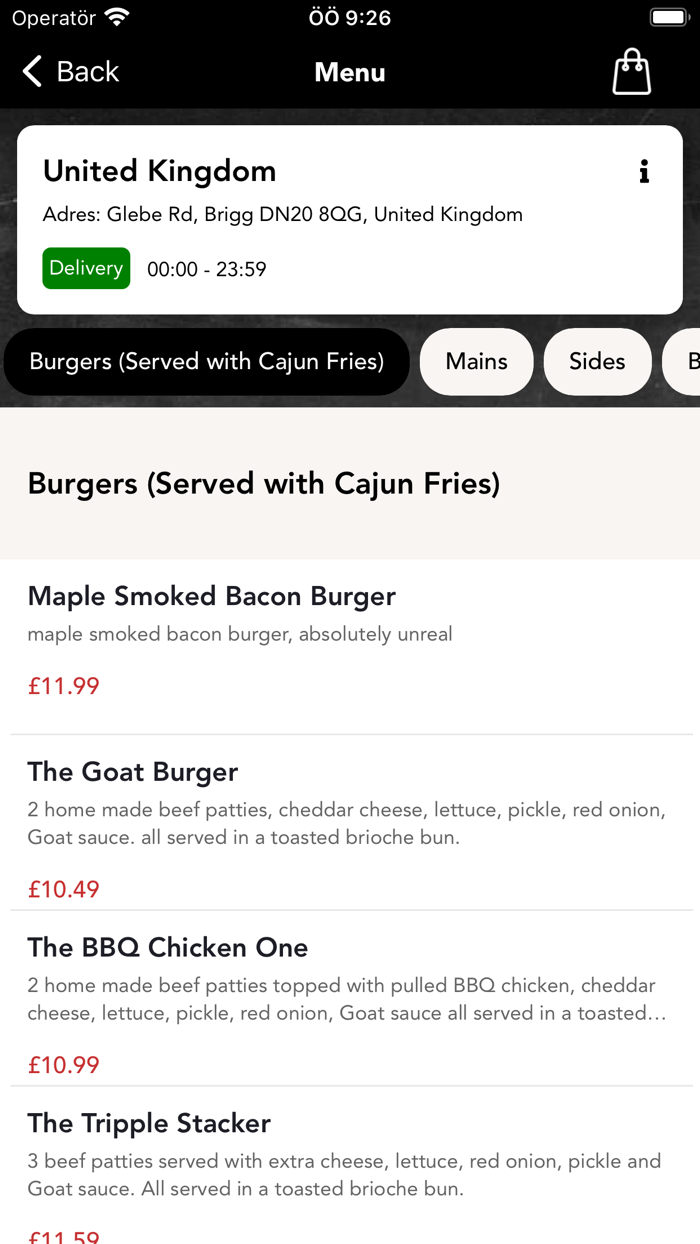Tap the WiFi status icon
700x1244 pixels.
[119, 16]
